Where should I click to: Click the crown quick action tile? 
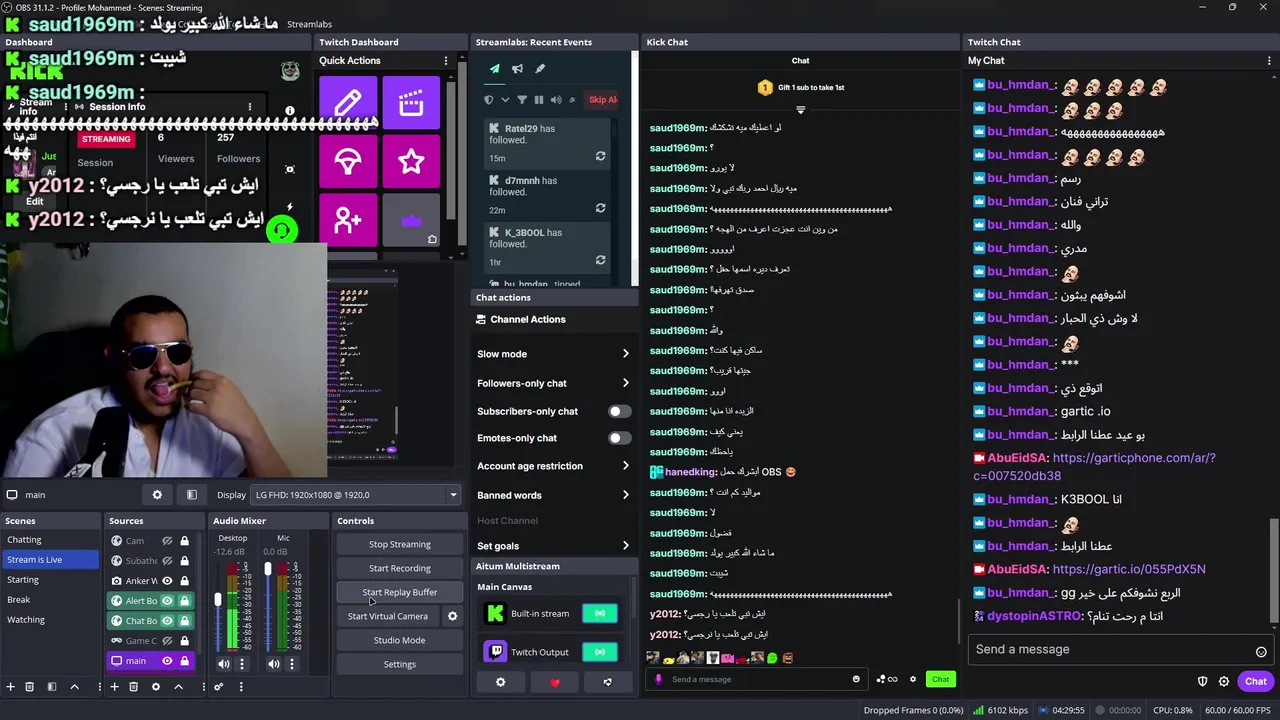tap(411, 219)
